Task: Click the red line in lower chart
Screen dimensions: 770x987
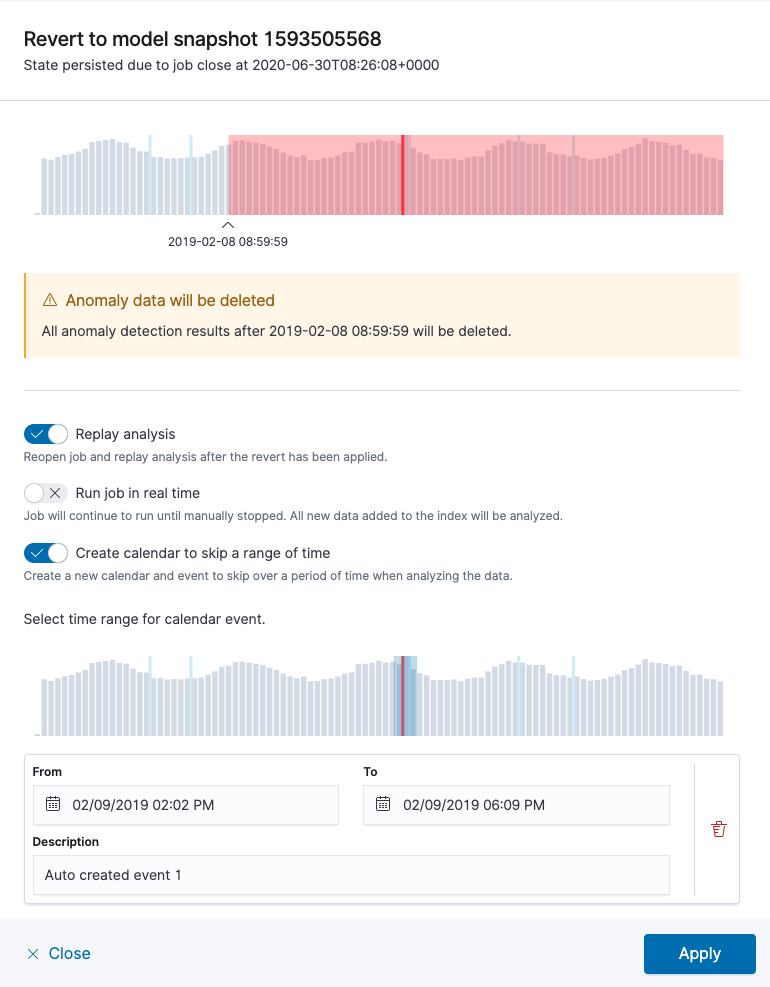Action: click(403, 697)
